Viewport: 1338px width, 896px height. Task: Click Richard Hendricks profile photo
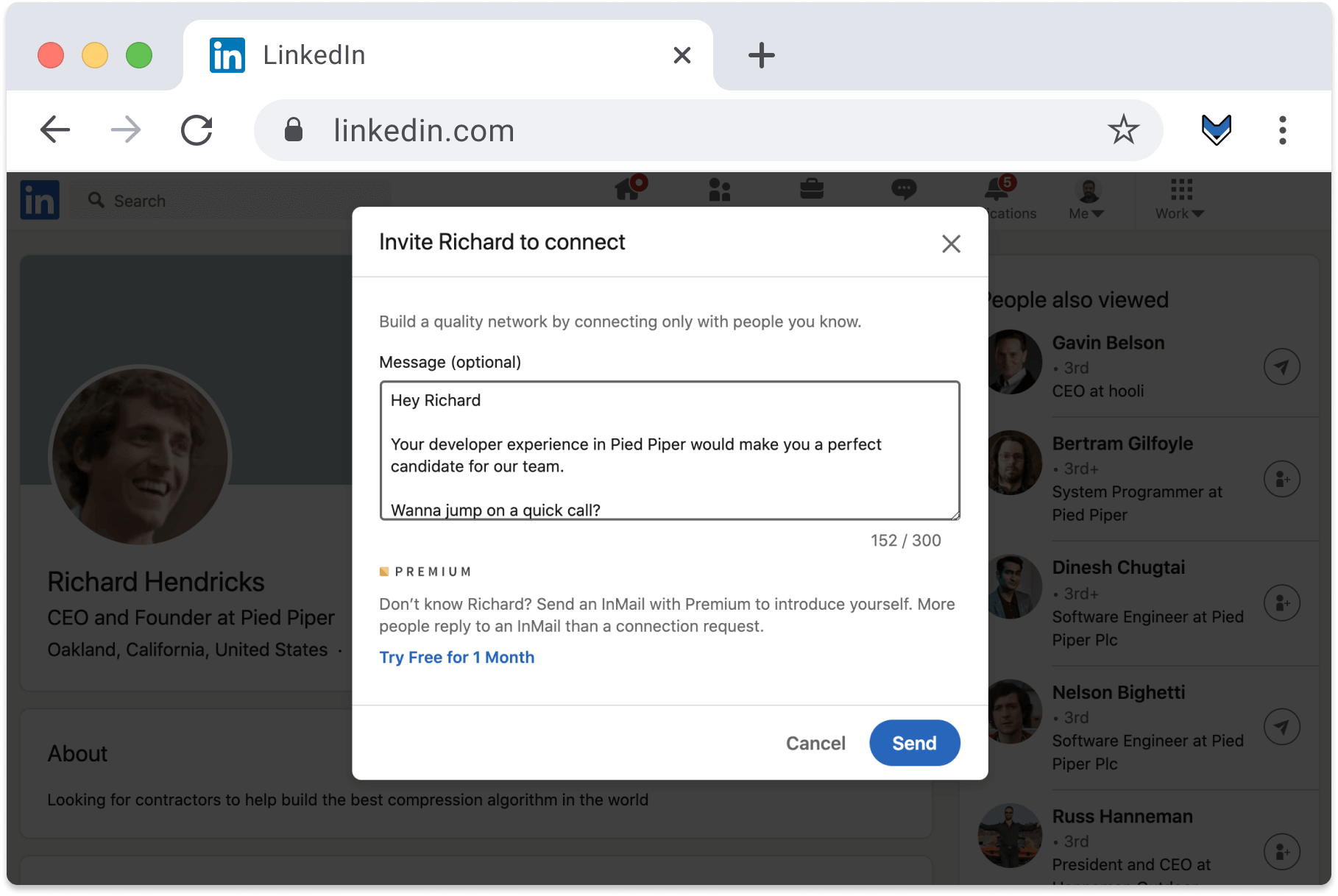[x=141, y=456]
